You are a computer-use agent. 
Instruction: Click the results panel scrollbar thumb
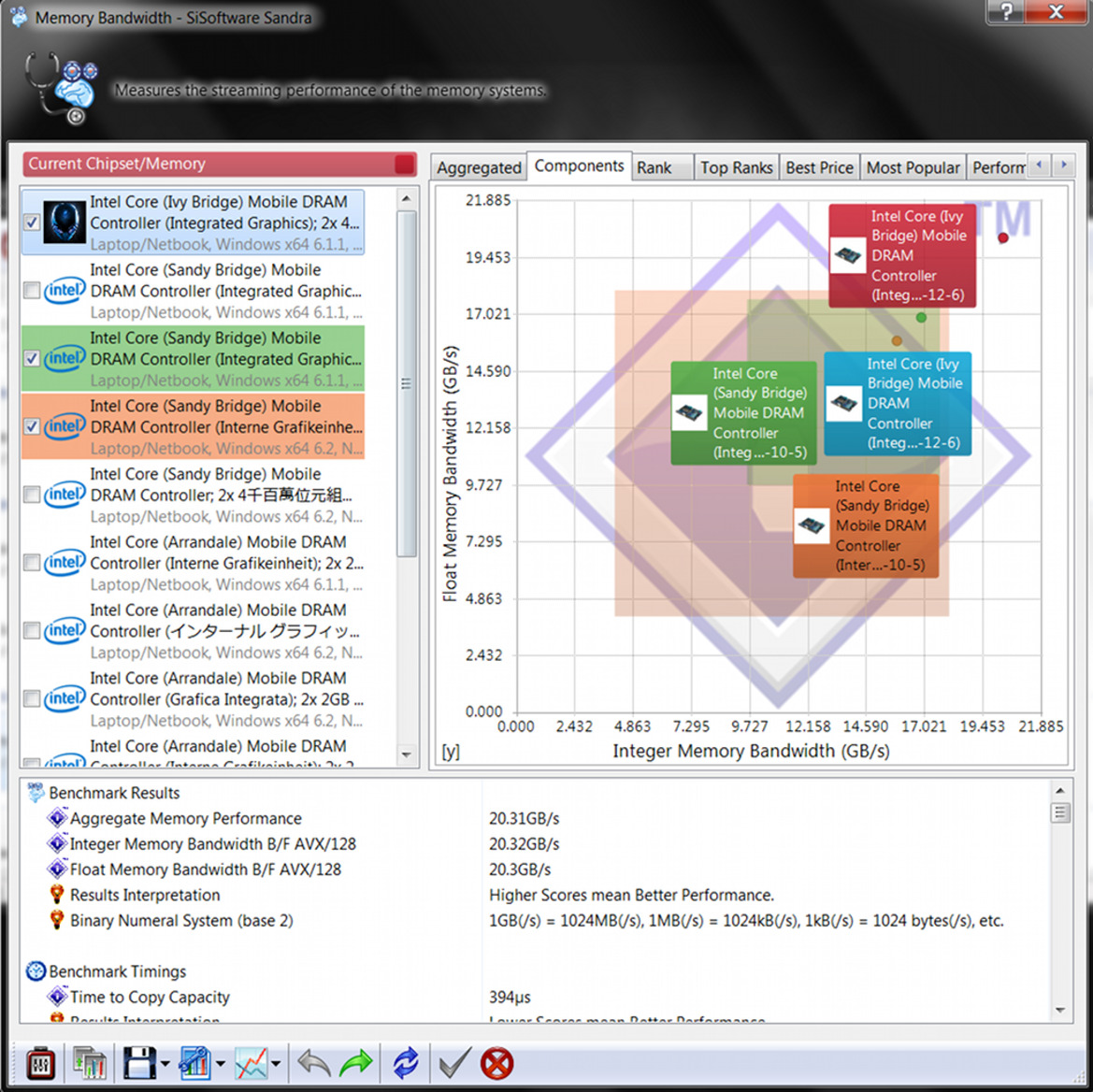point(1060,812)
